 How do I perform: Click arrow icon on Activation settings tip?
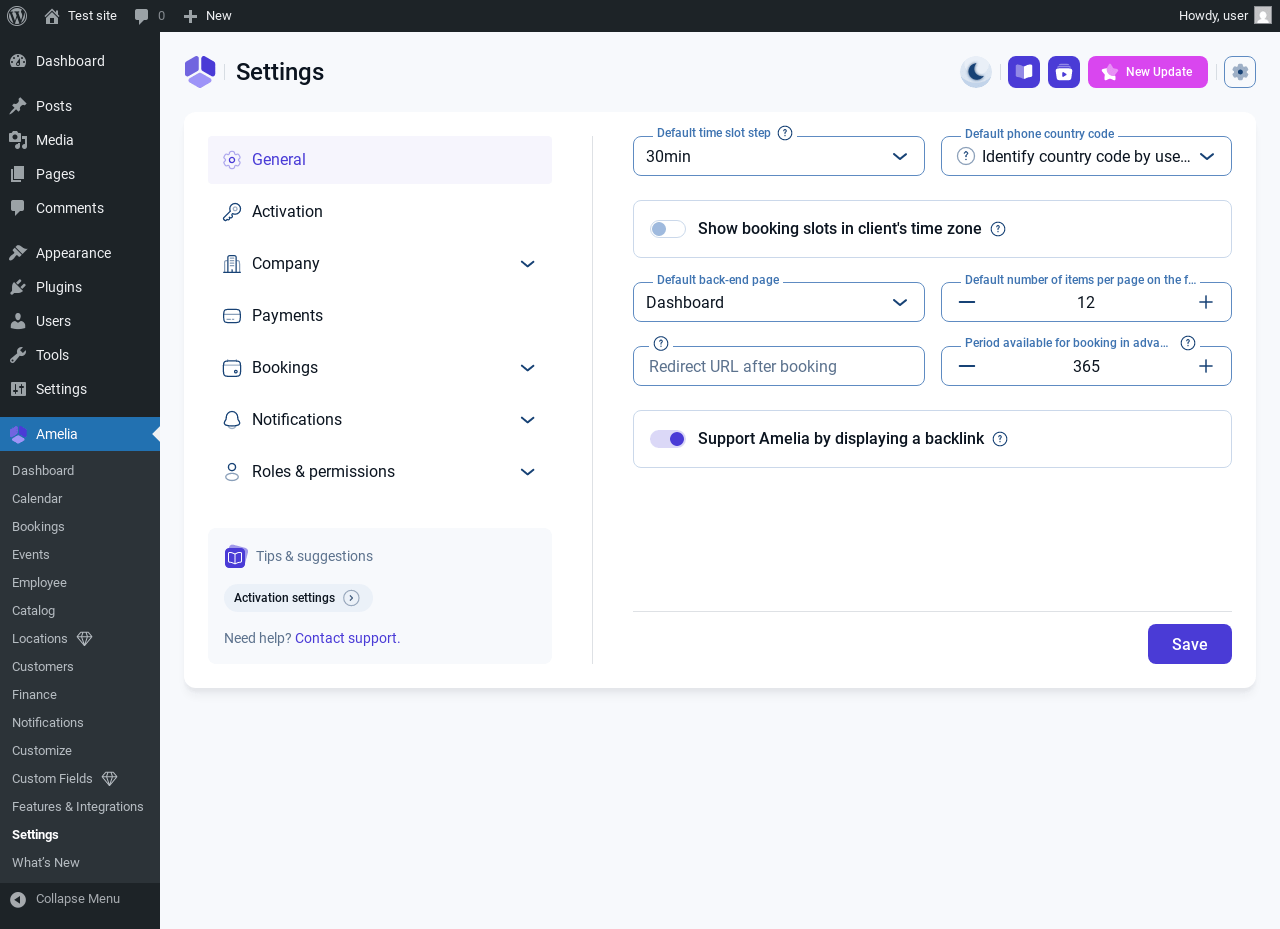point(351,598)
